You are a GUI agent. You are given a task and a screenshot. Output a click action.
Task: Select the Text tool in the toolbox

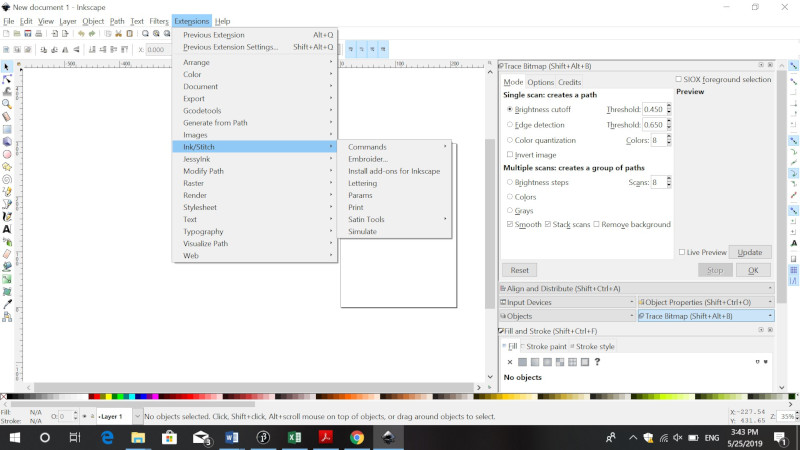(x=7, y=229)
